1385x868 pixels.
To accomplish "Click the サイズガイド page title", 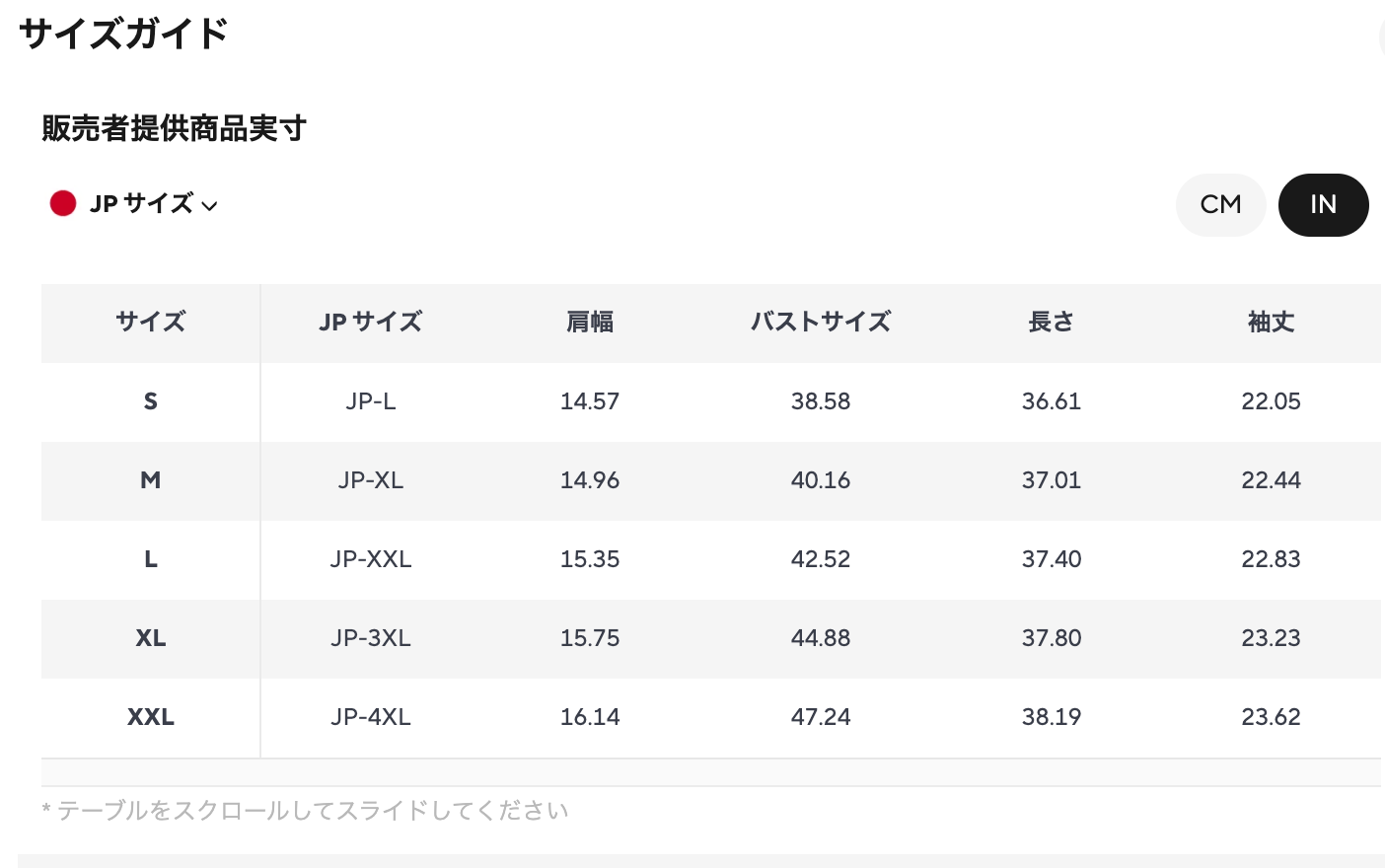I will (x=123, y=34).
